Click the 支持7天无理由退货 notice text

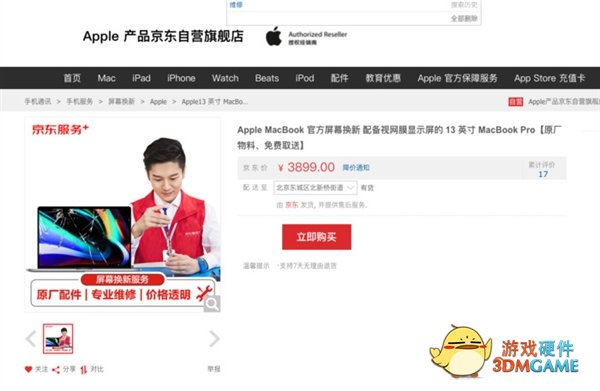coord(307,266)
